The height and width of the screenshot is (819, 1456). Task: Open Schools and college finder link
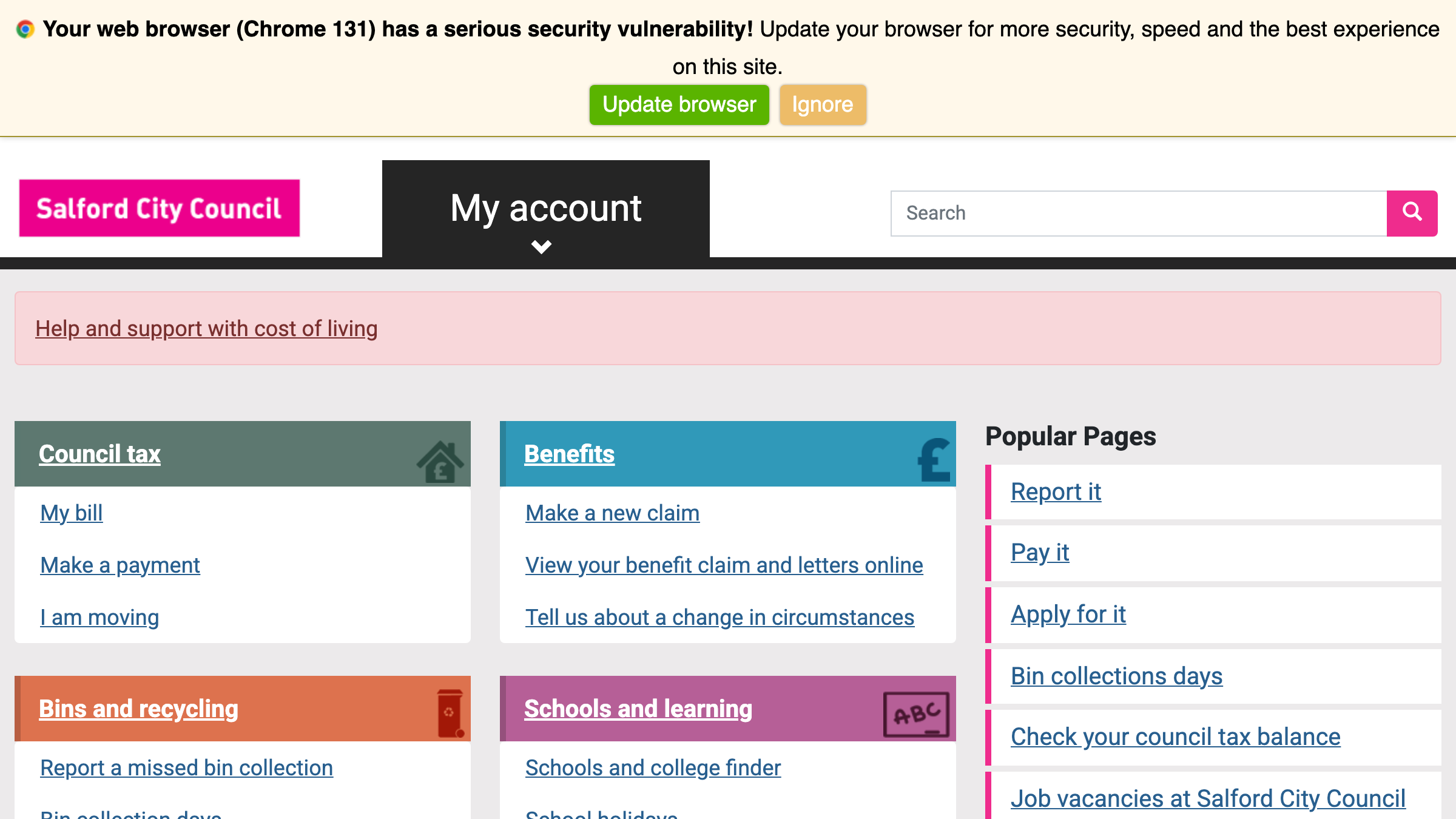[x=653, y=767]
